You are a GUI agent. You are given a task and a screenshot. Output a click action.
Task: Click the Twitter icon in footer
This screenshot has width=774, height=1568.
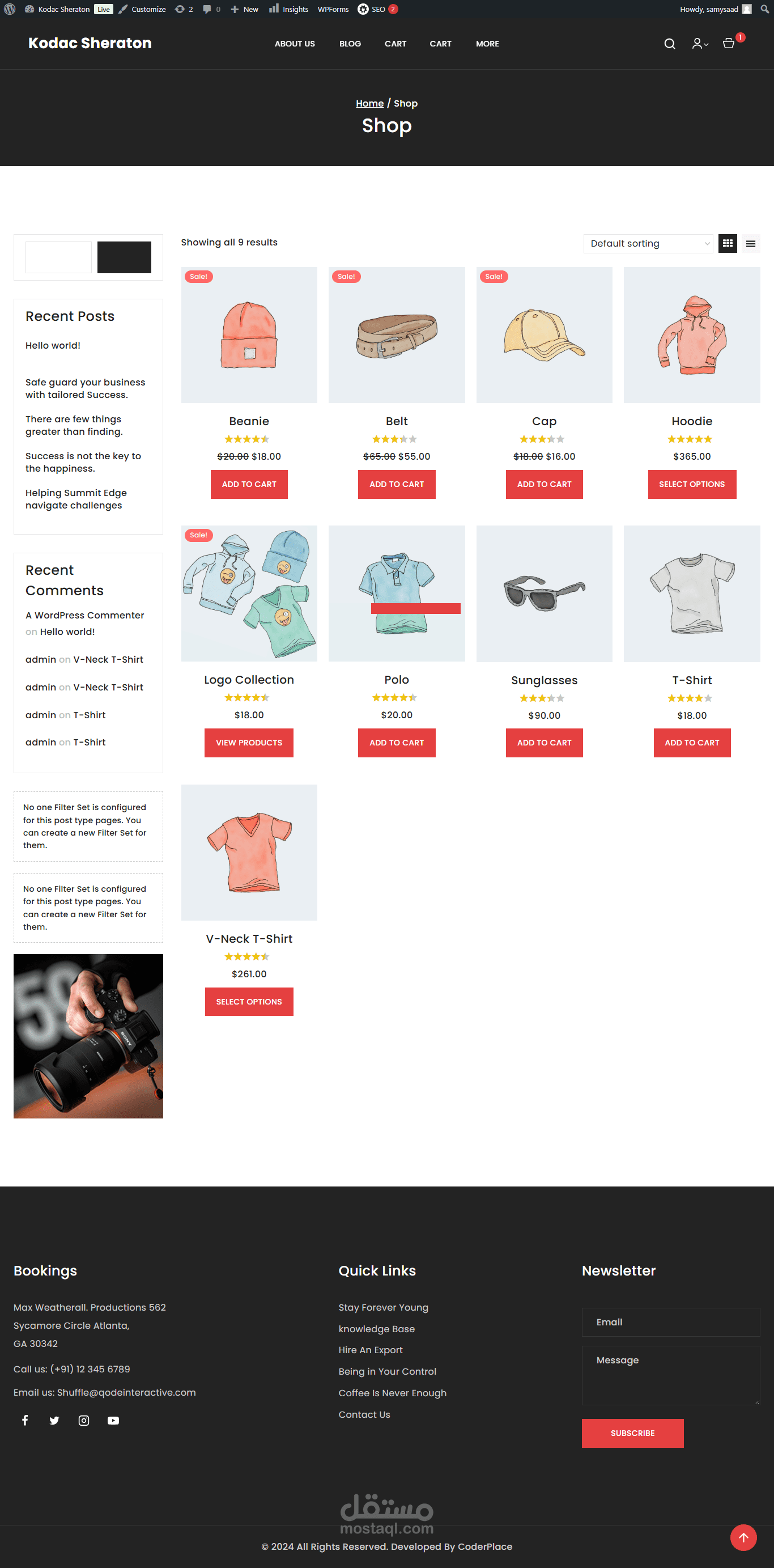coord(54,1420)
